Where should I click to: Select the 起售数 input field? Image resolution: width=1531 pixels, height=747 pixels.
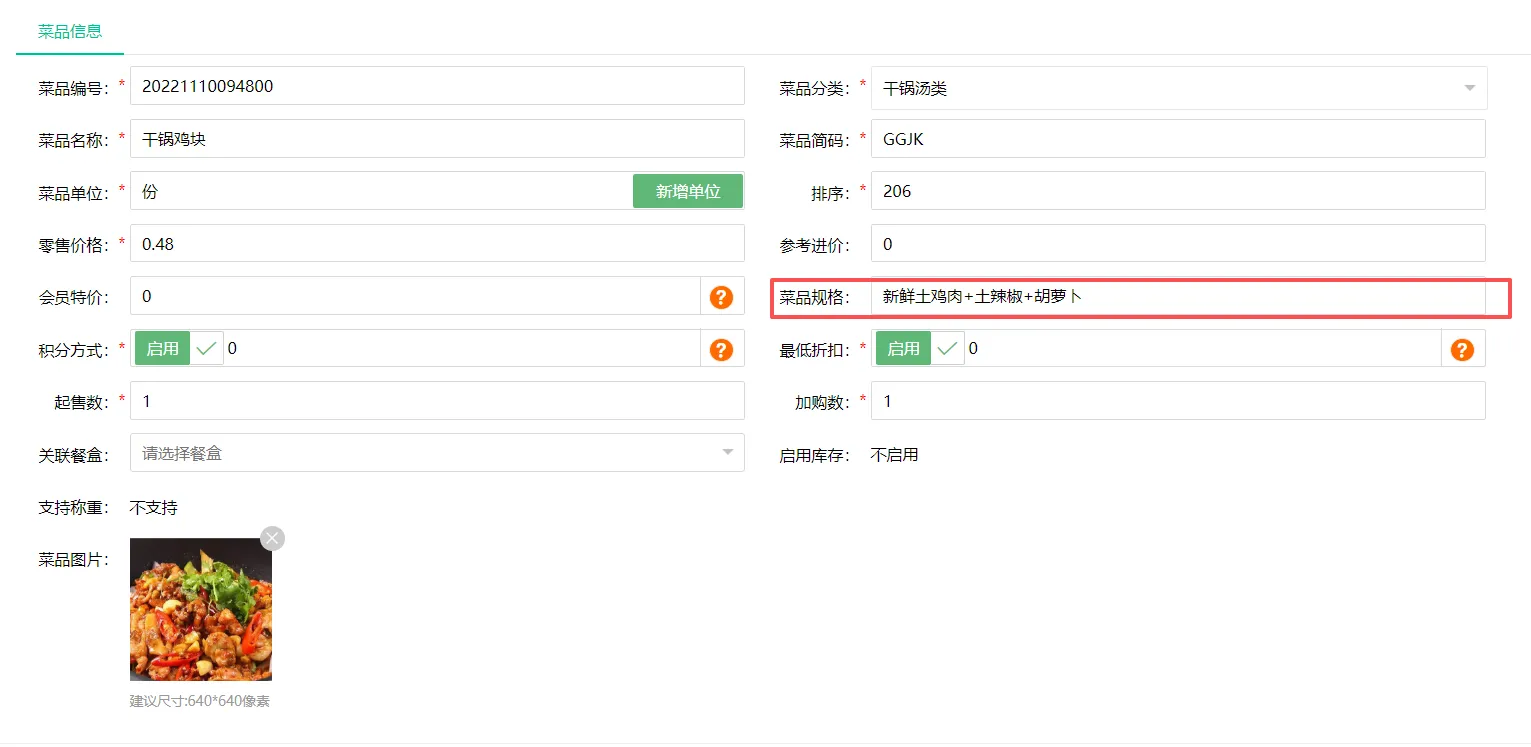click(x=437, y=401)
